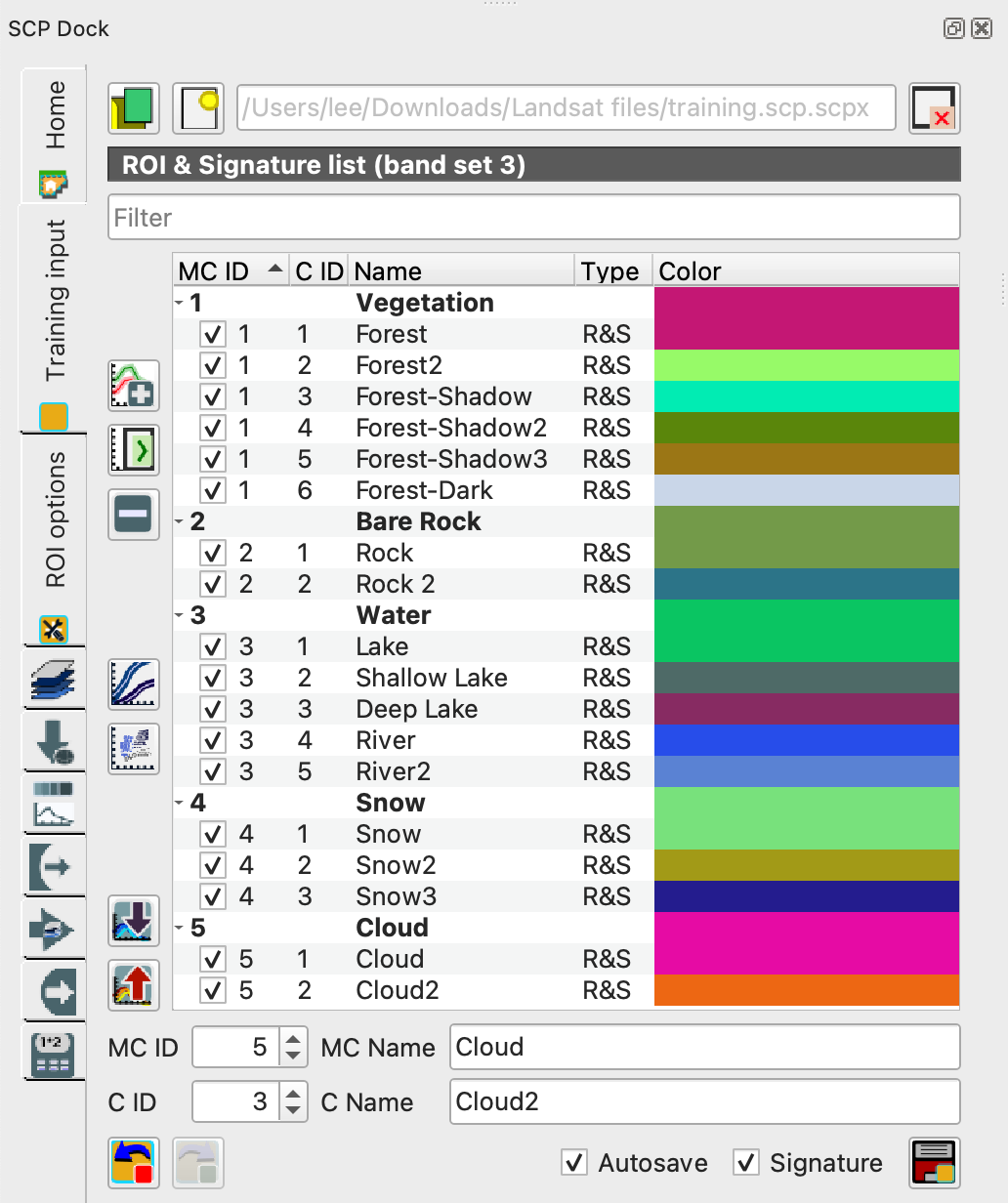Select the Snow2 row name

click(x=396, y=865)
